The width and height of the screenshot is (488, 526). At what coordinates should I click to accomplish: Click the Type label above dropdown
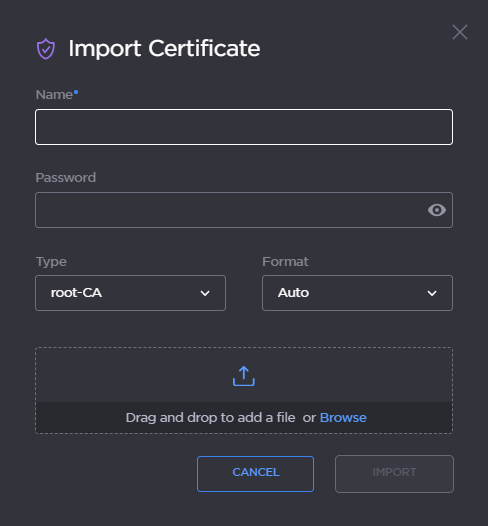pos(51,262)
